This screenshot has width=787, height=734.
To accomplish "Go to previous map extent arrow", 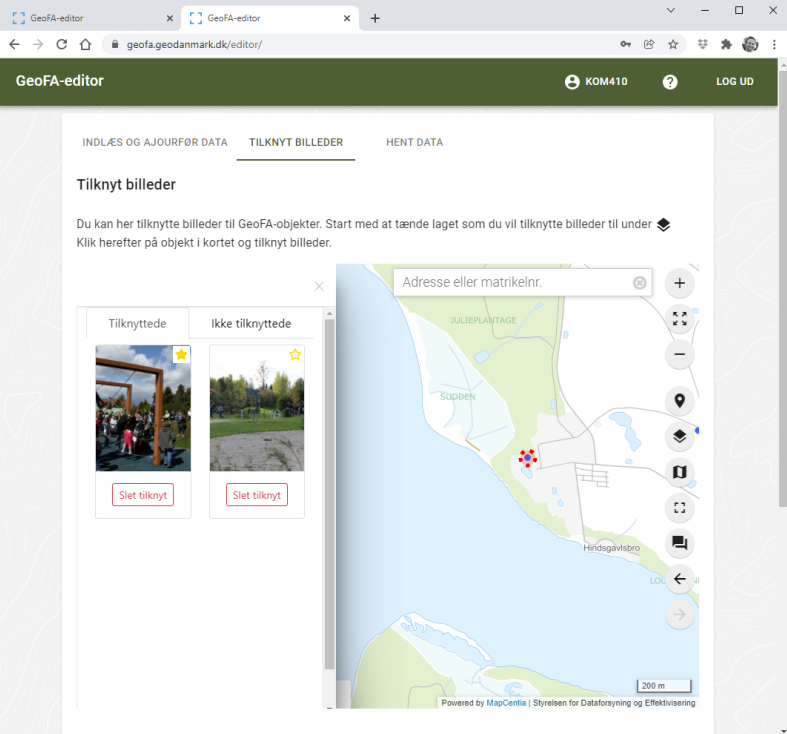I will coord(679,579).
